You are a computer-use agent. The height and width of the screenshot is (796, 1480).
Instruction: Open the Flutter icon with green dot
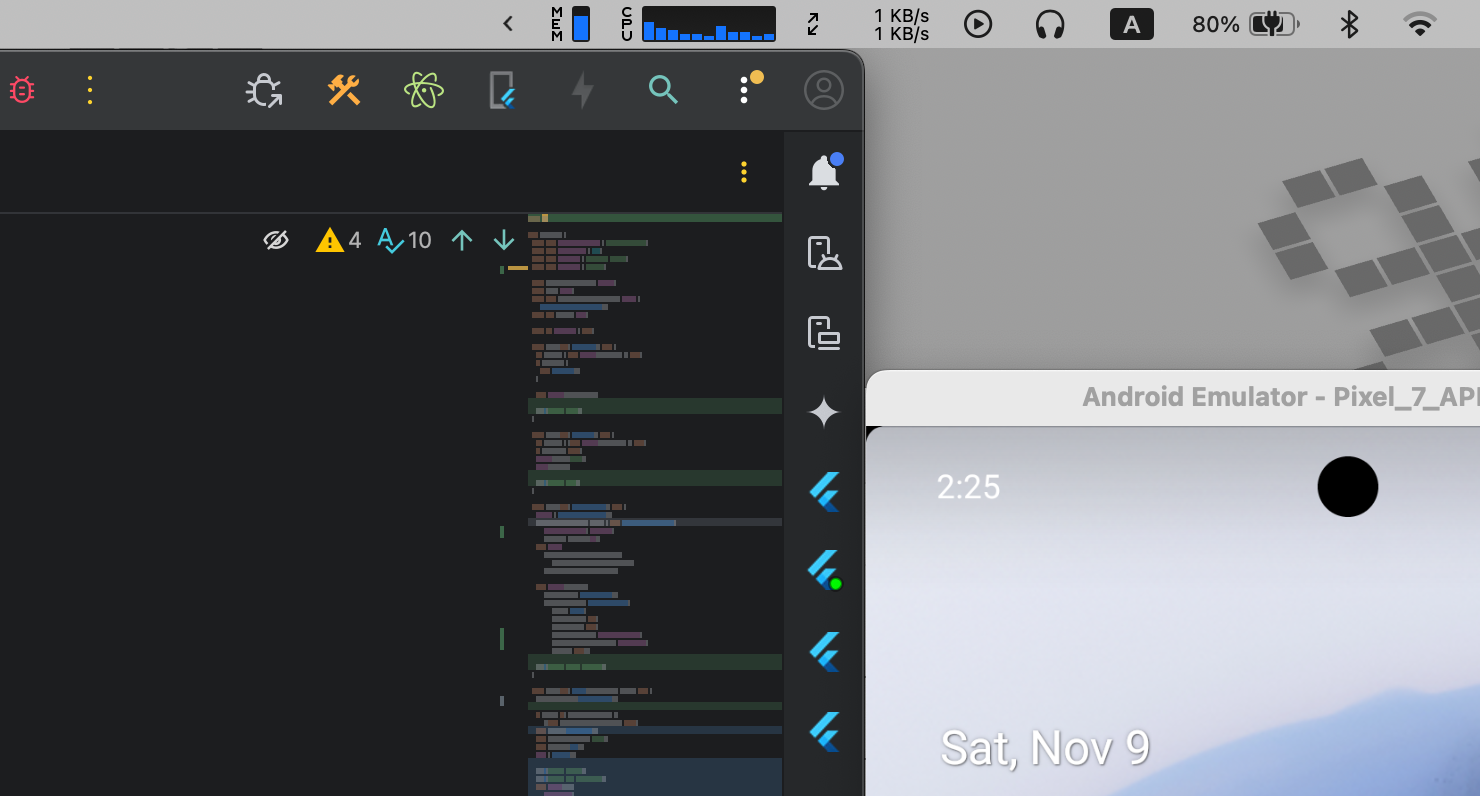824,570
